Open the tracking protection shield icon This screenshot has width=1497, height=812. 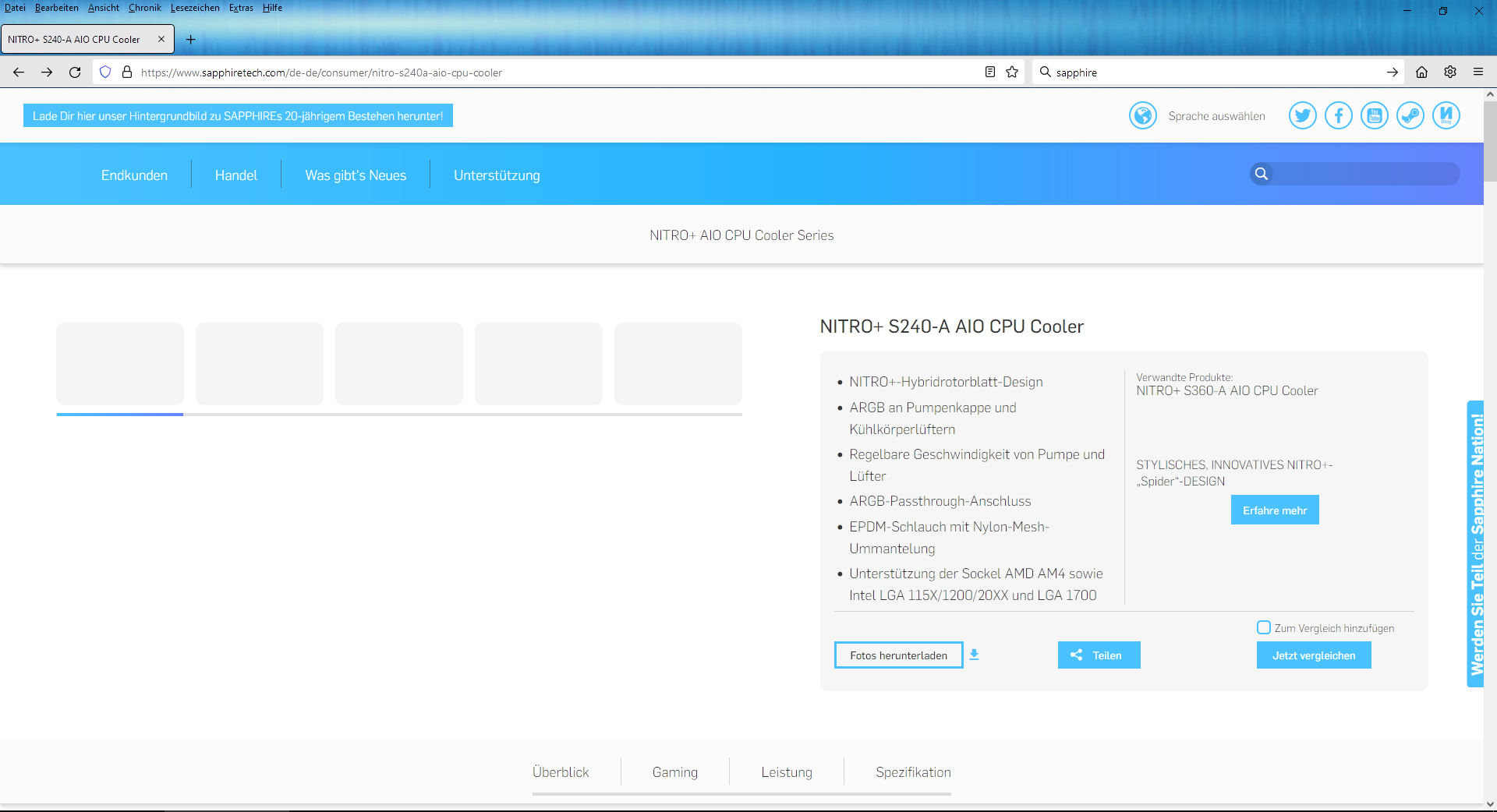[105, 72]
